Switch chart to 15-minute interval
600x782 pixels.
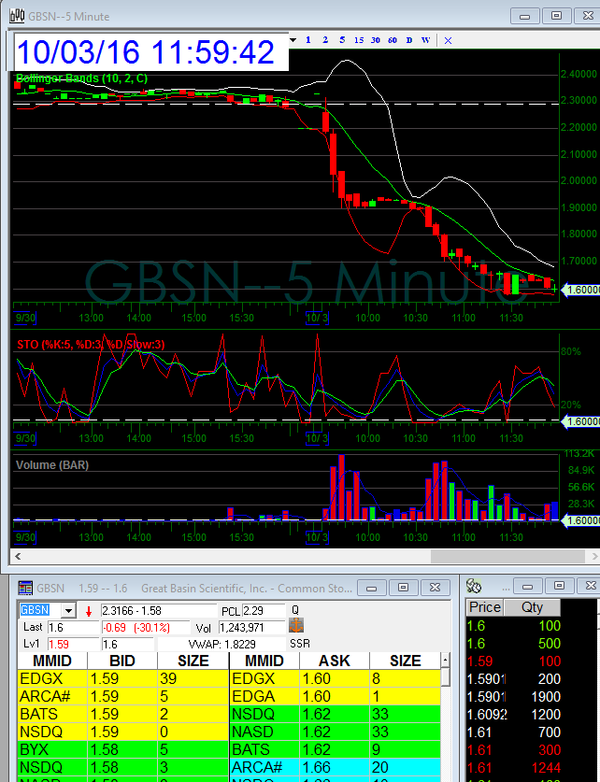pyautogui.click(x=358, y=40)
